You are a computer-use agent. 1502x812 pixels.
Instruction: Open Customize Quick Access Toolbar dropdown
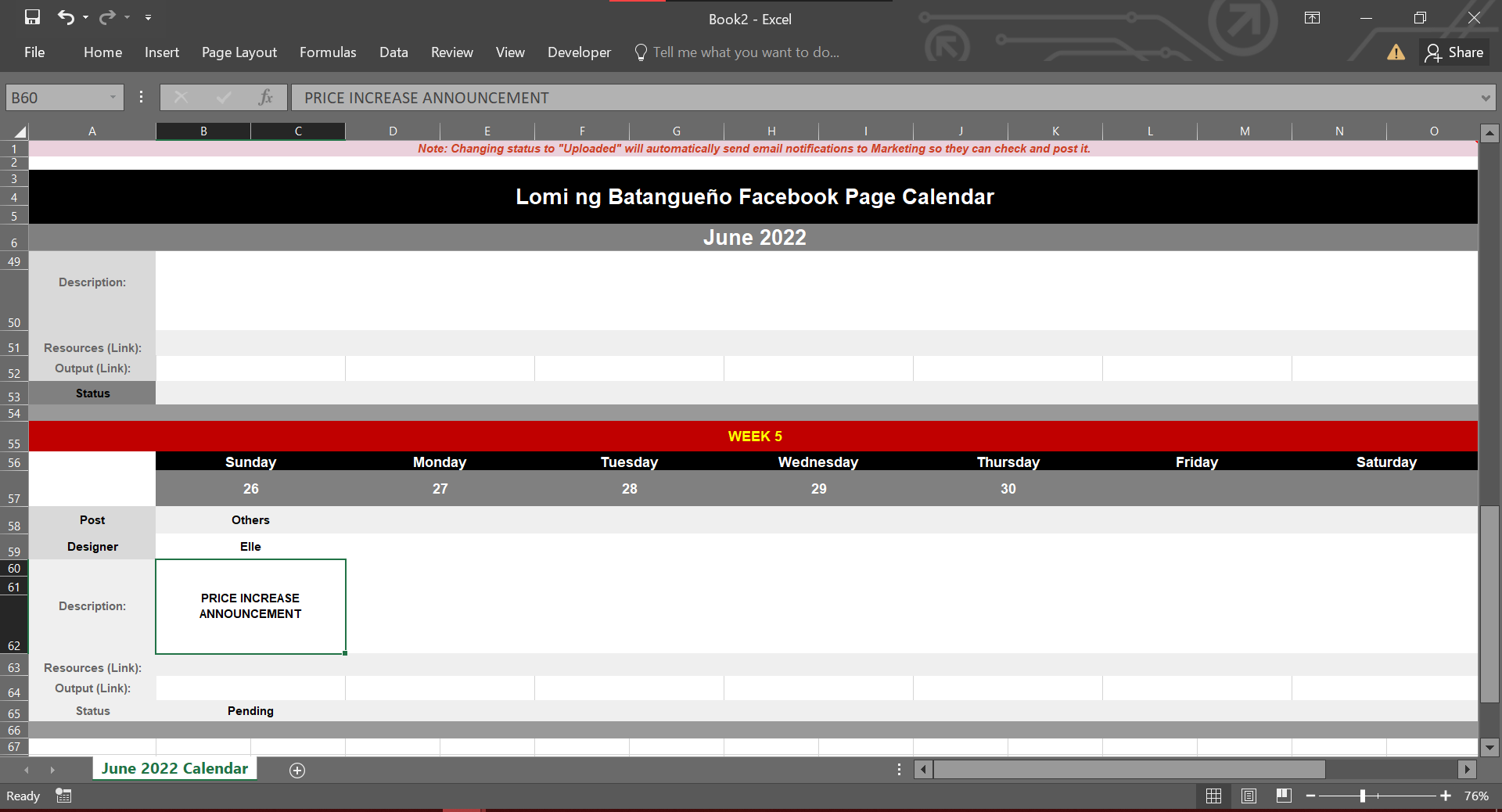click(x=148, y=17)
